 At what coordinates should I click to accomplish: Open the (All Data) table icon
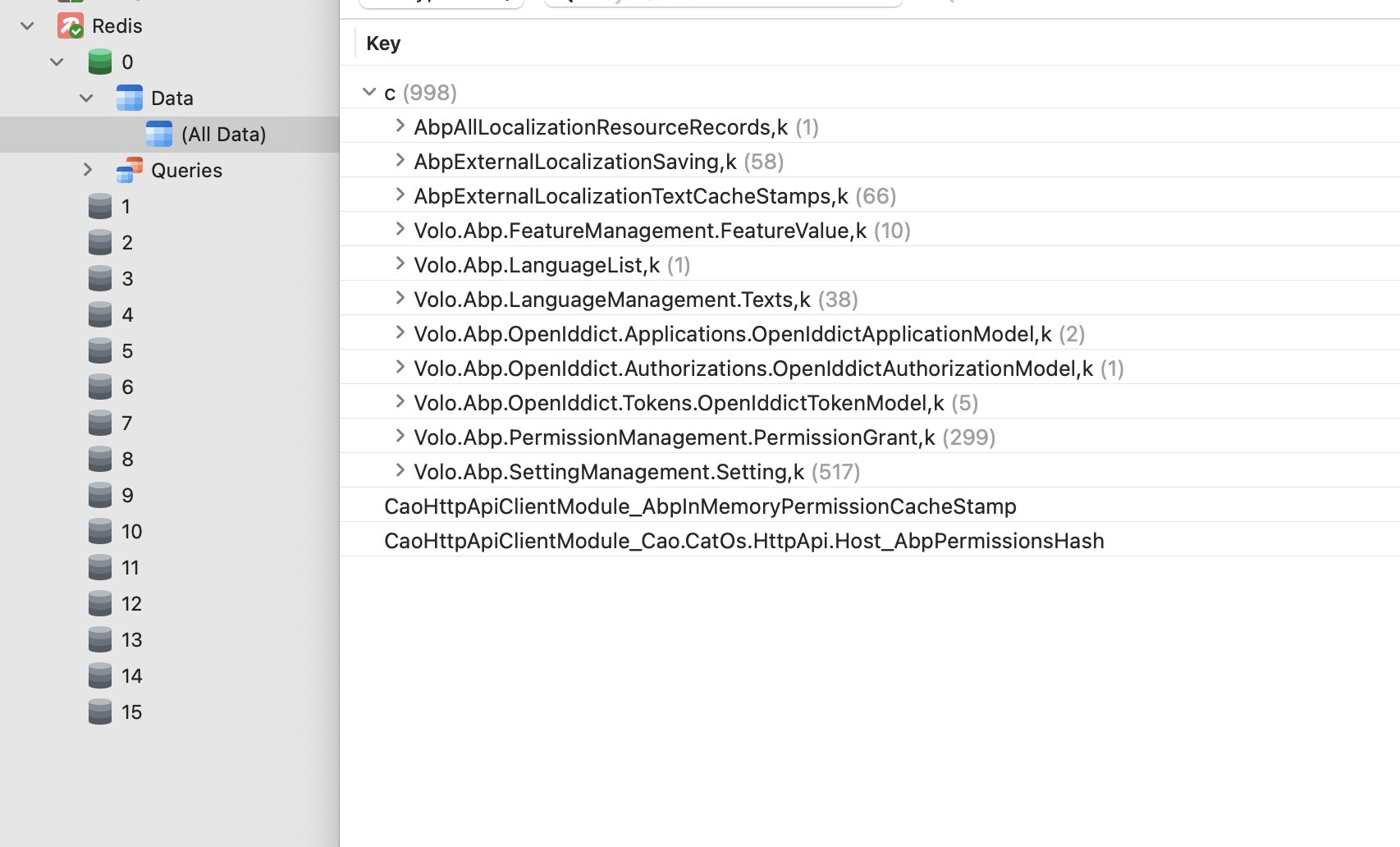[x=159, y=134]
